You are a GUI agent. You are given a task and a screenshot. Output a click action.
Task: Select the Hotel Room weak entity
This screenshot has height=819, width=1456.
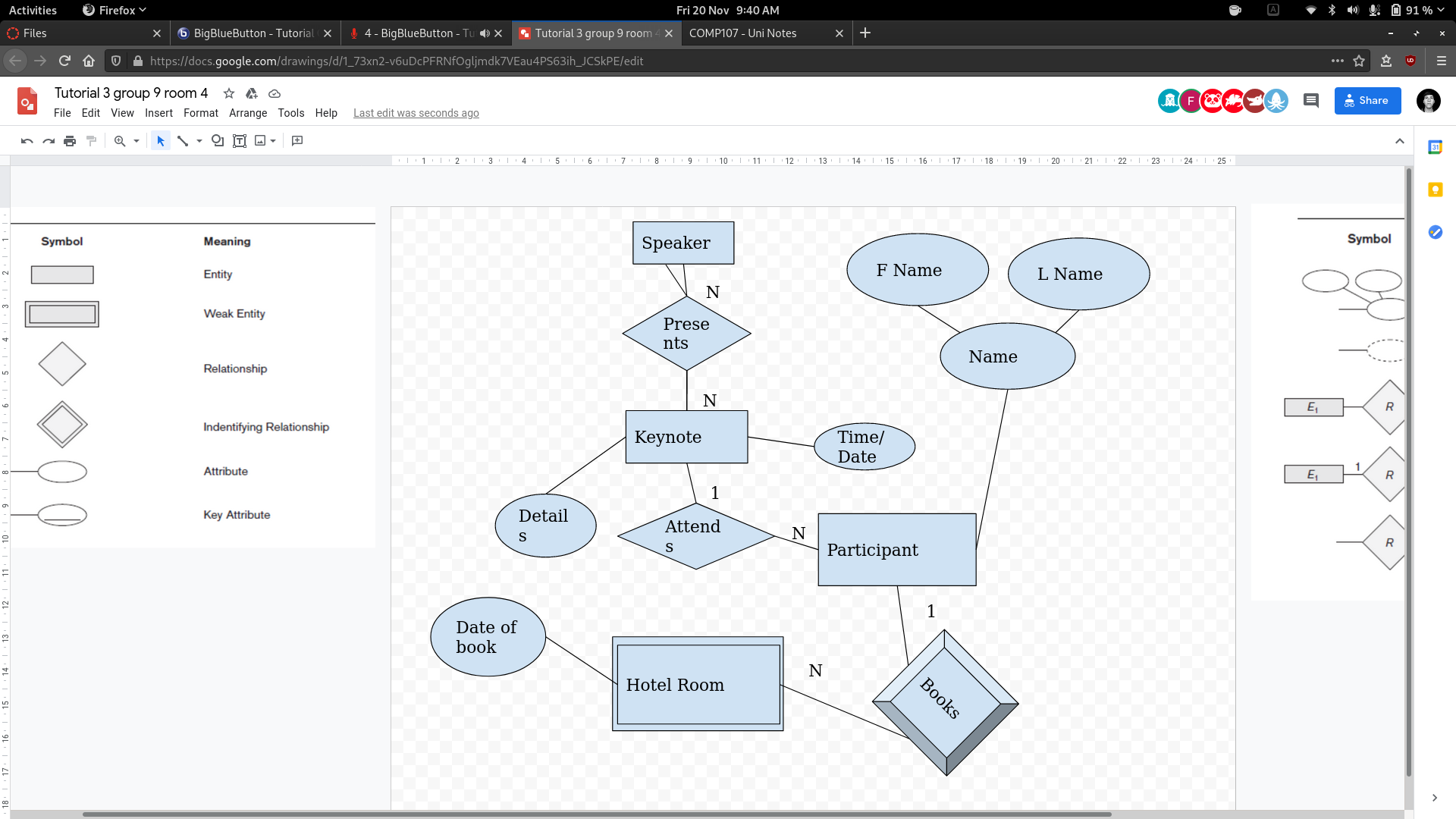[x=698, y=684]
